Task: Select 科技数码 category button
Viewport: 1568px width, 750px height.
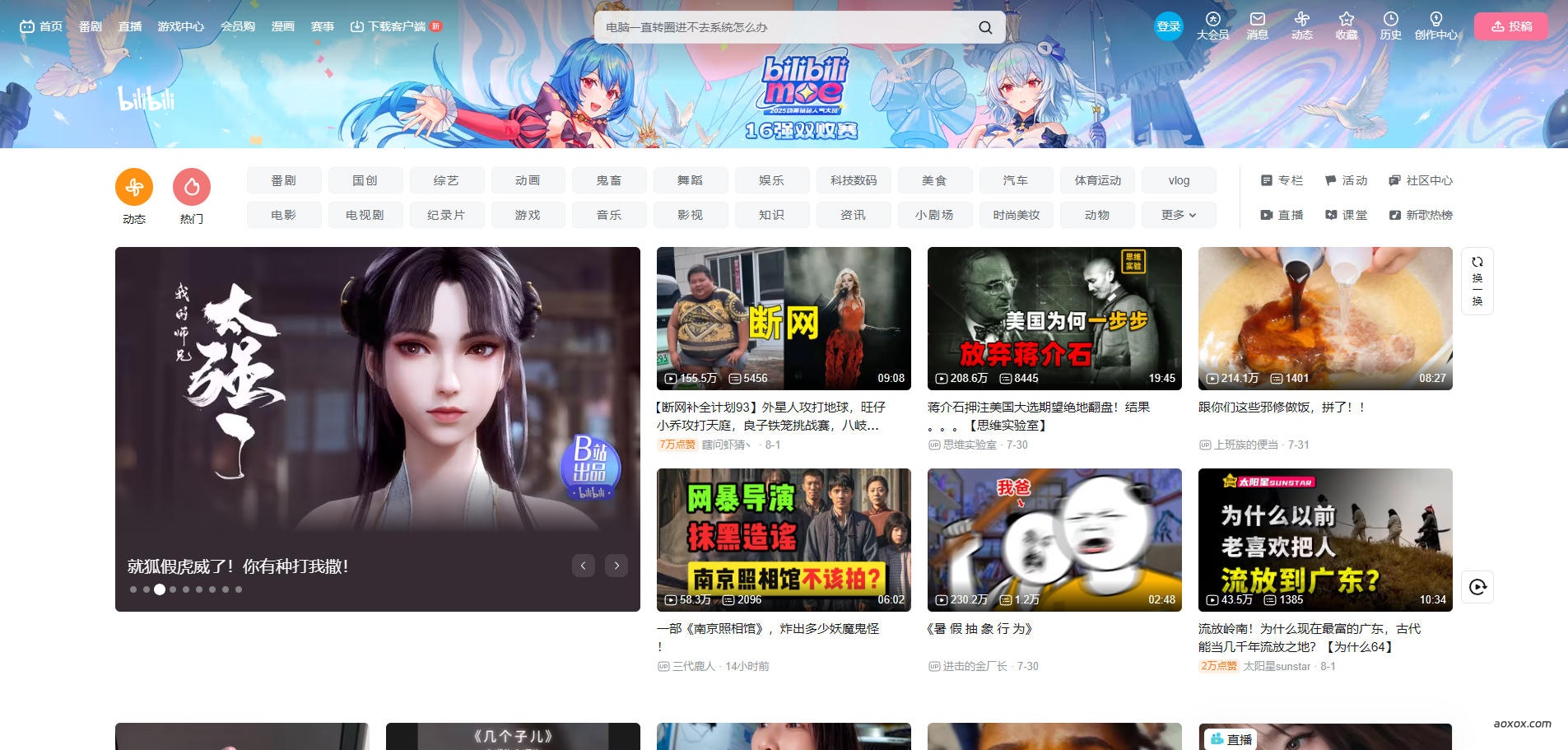Action: tap(854, 180)
